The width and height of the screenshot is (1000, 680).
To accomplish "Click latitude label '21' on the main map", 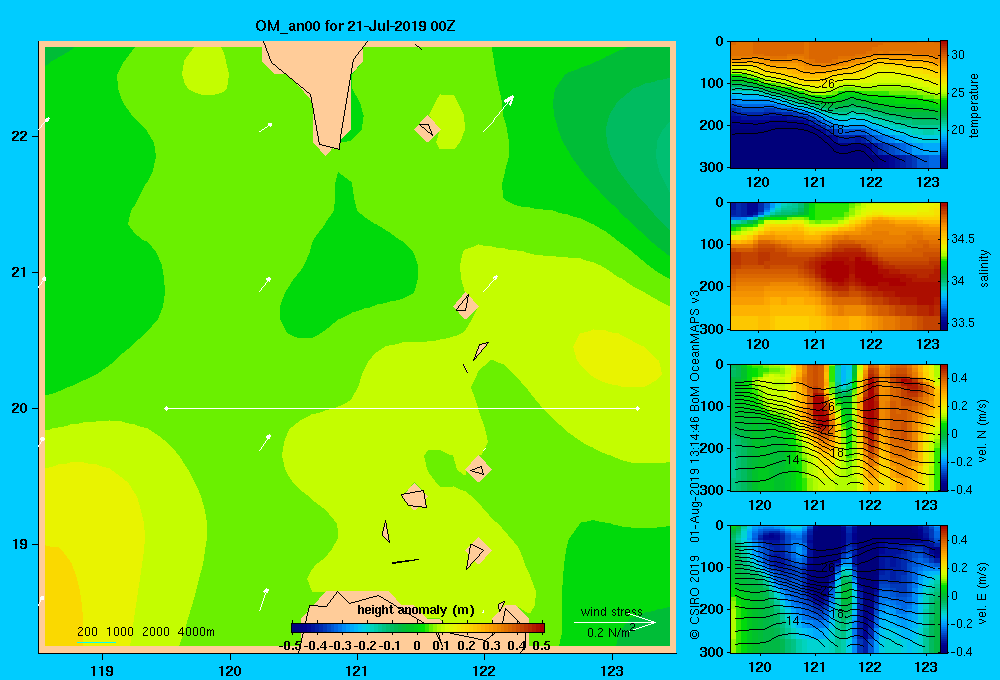I will (20, 272).
